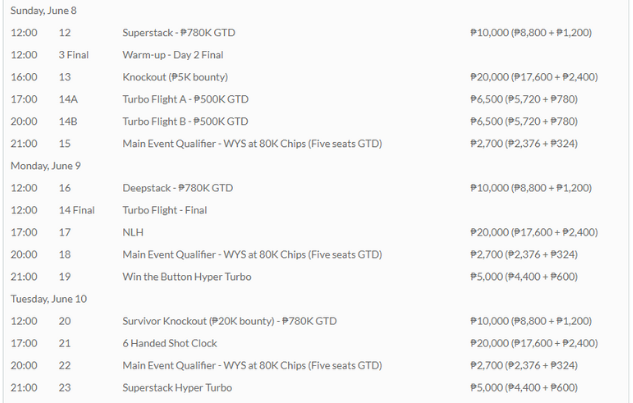This screenshot has width=633, height=403.
Task: Open the Superstack ₱780K GTD event
Action: click(x=178, y=33)
